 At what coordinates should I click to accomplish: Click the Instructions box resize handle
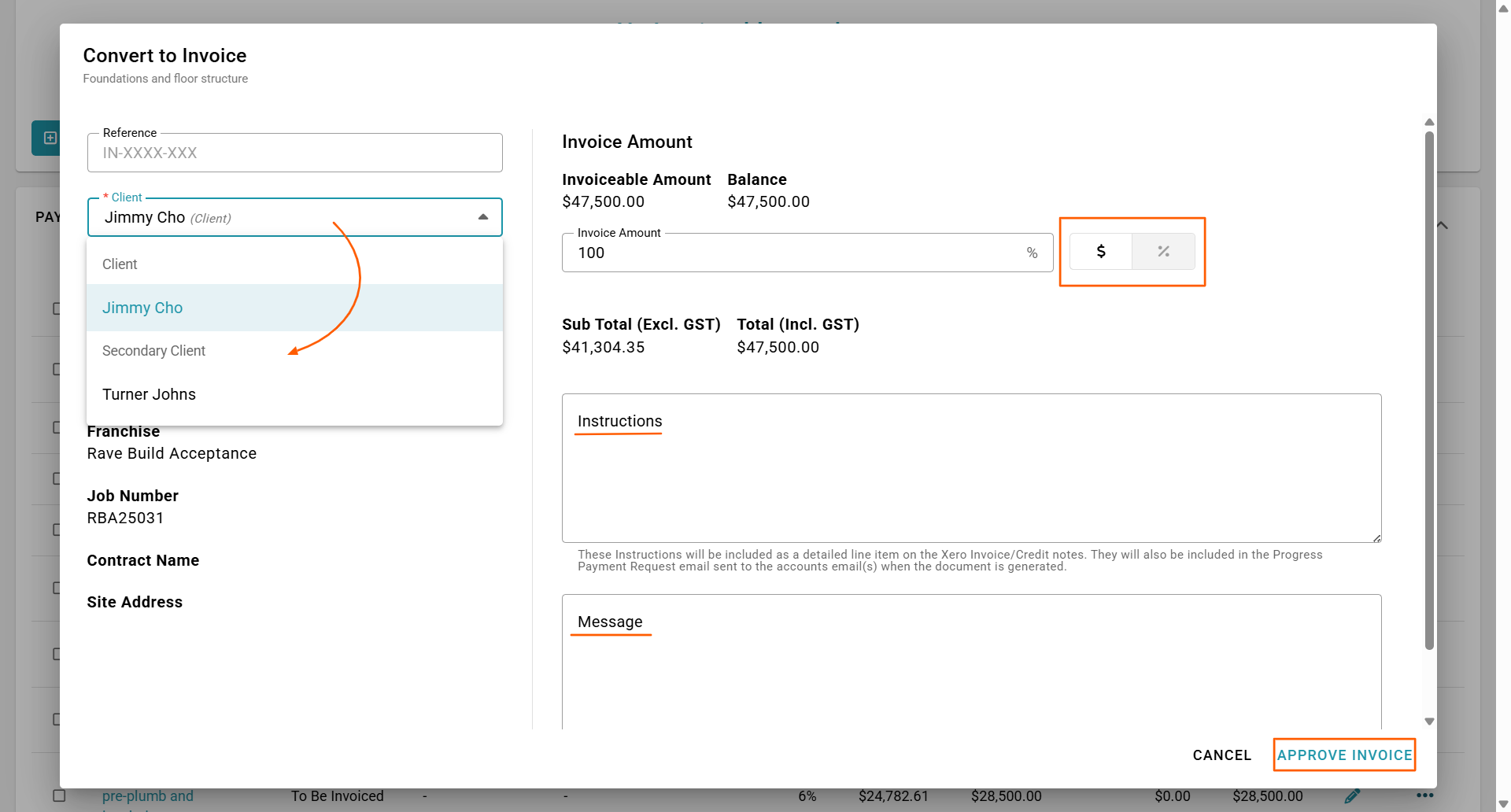point(1376,538)
